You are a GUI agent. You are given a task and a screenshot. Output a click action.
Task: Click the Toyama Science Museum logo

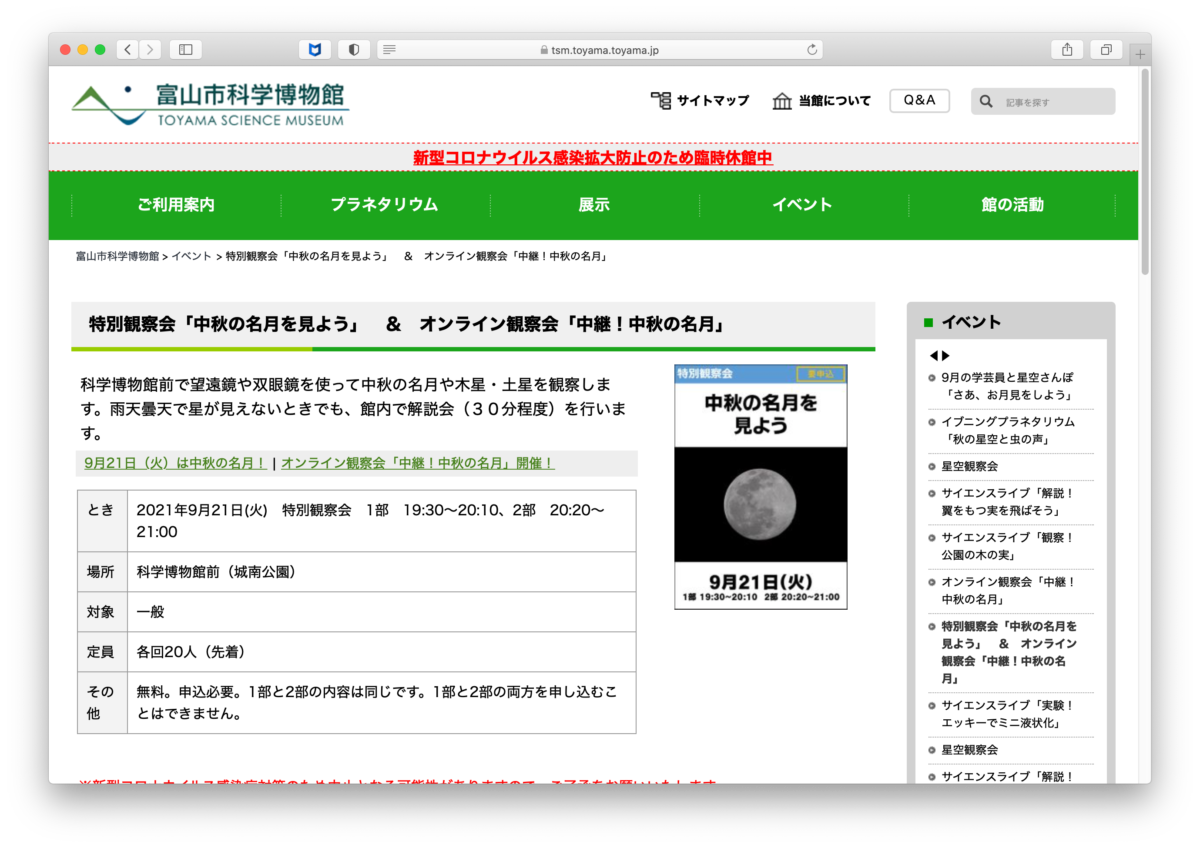(x=210, y=104)
